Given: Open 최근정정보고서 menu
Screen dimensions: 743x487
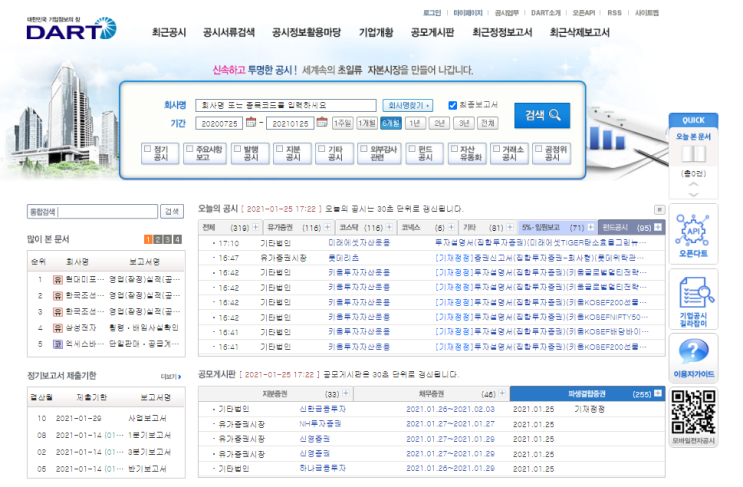Looking at the screenshot, I should pos(502,32).
